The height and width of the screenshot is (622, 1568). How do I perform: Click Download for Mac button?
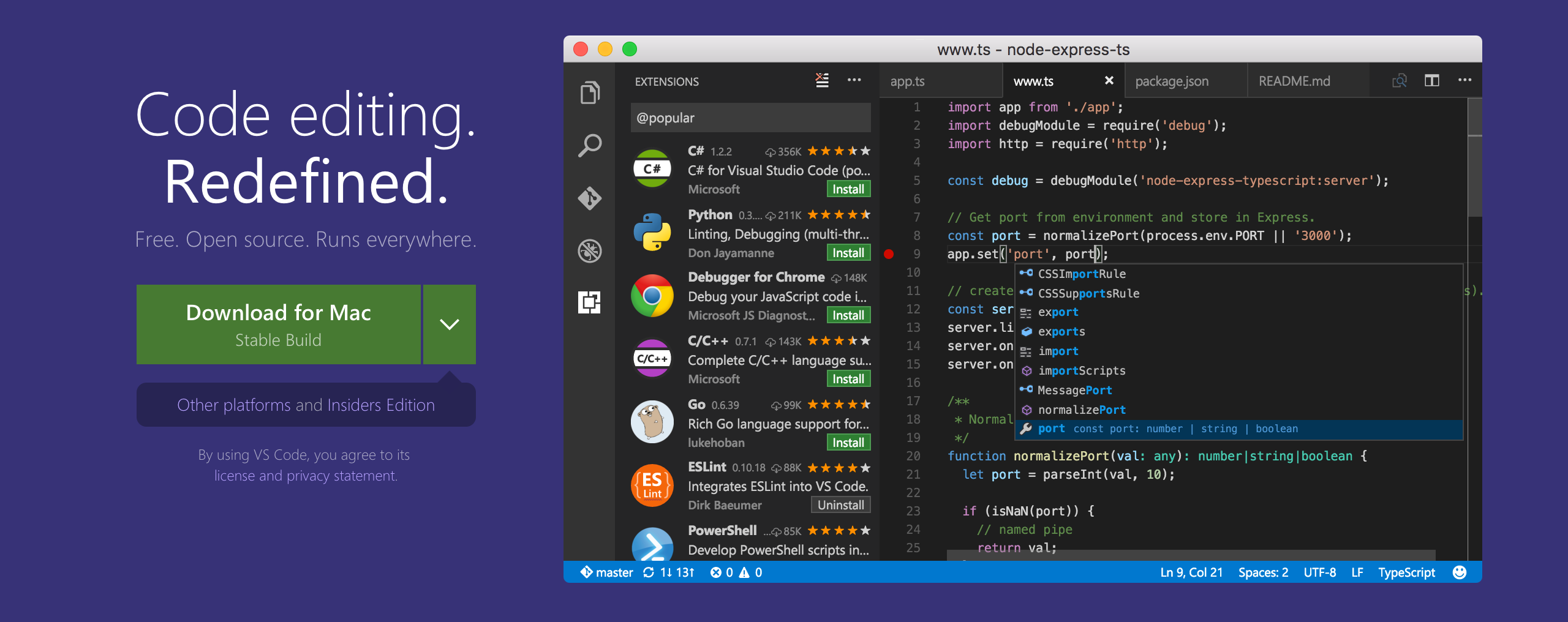click(279, 324)
